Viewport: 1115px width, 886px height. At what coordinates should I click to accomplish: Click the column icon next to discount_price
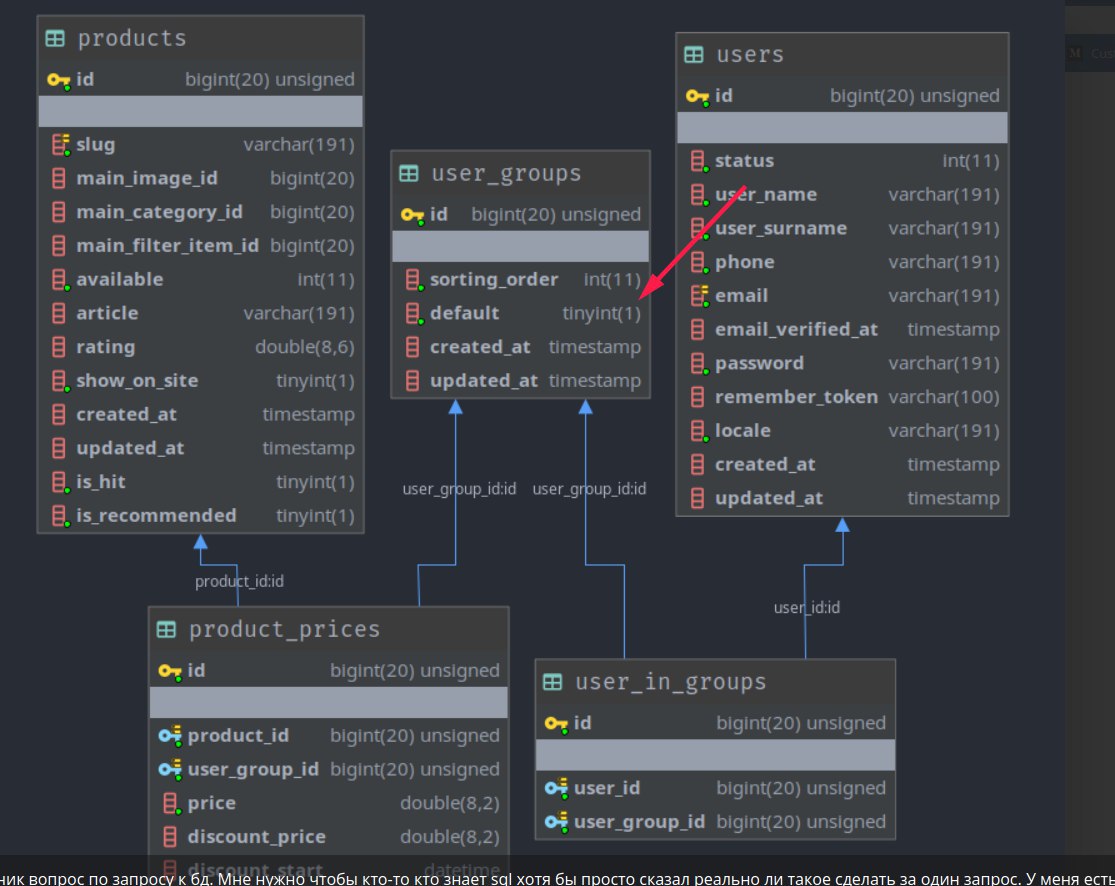170,837
